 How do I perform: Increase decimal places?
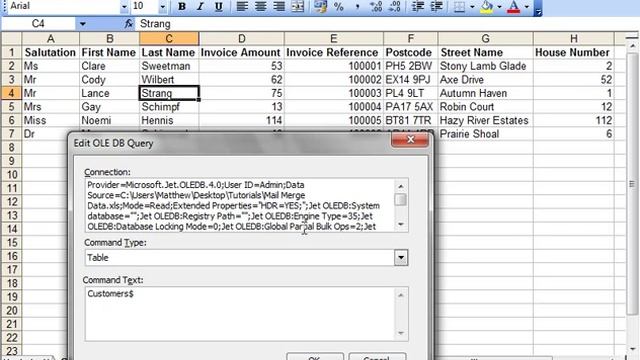pyautogui.click(x=376, y=7)
